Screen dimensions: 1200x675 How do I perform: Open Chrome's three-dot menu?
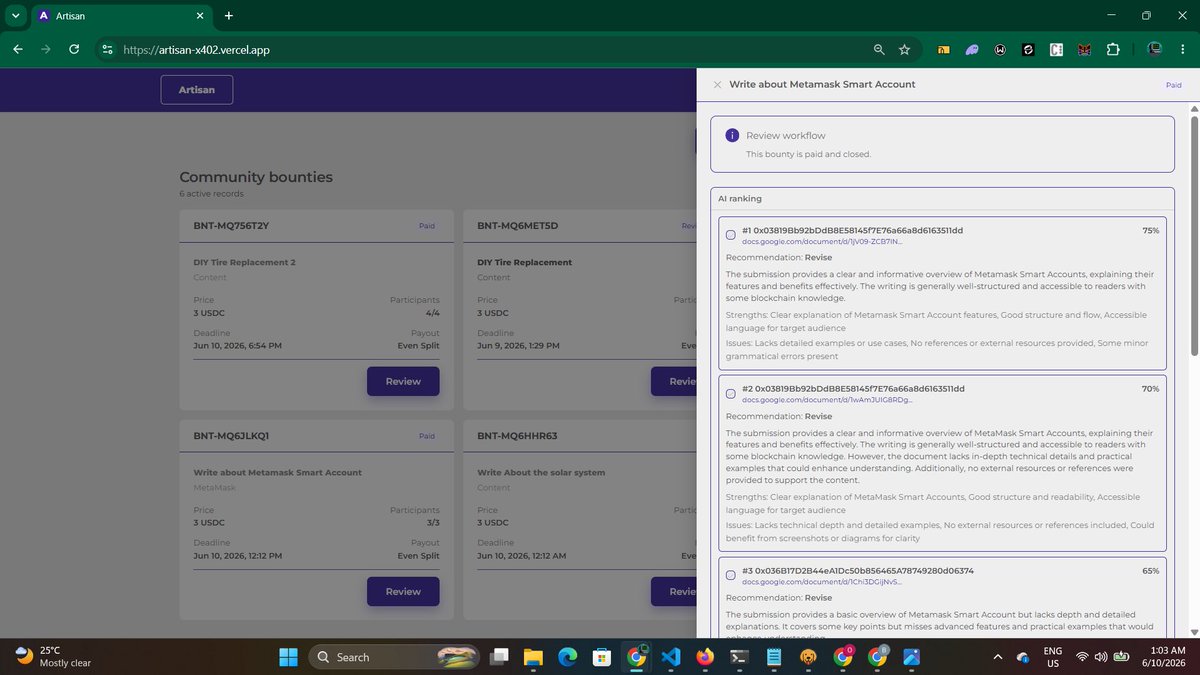point(1182,49)
